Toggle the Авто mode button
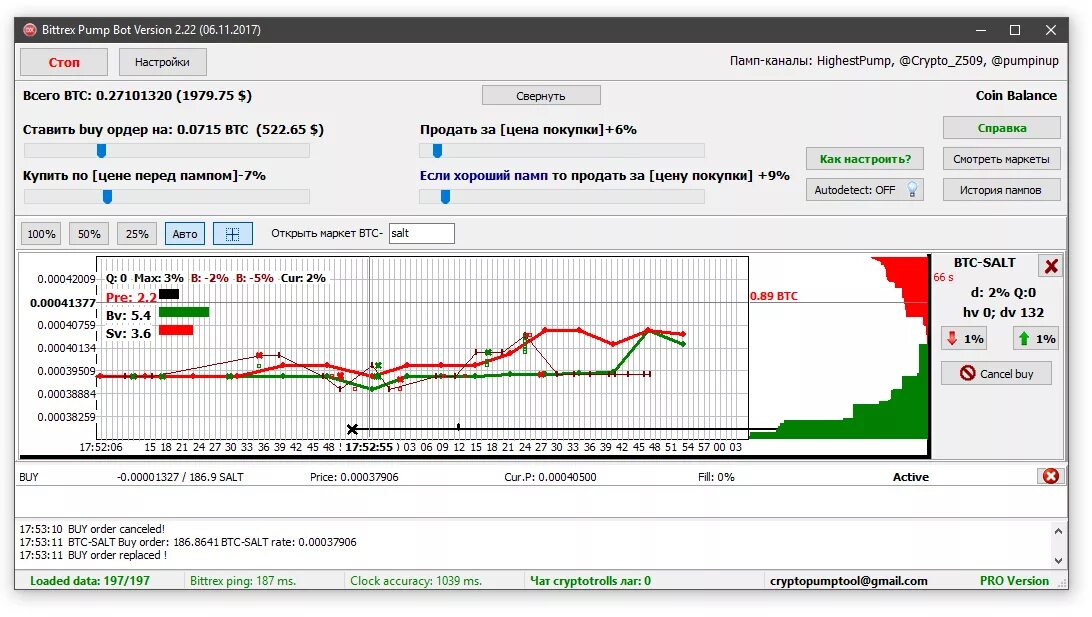This screenshot has height=617, width=1092. [185, 234]
